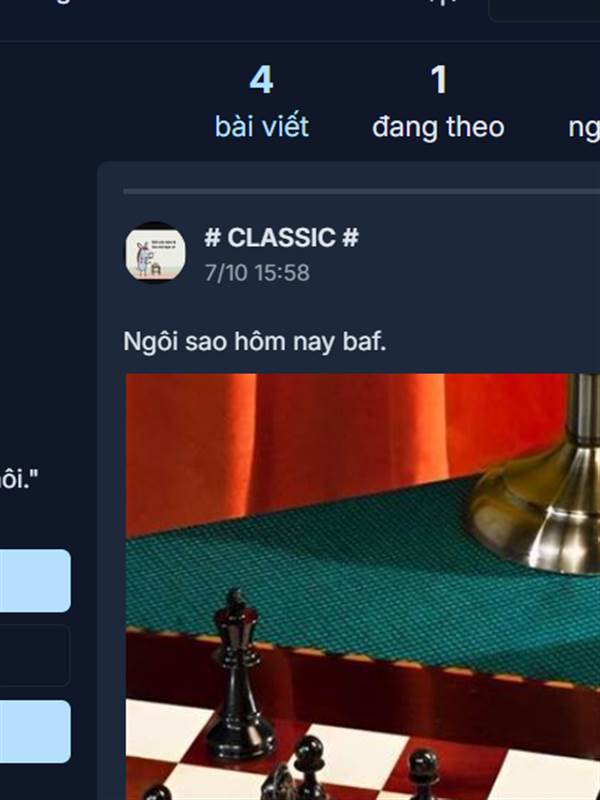Open the cut-off 'ng…' followers stat
The image size is (600, 800).
584,127
